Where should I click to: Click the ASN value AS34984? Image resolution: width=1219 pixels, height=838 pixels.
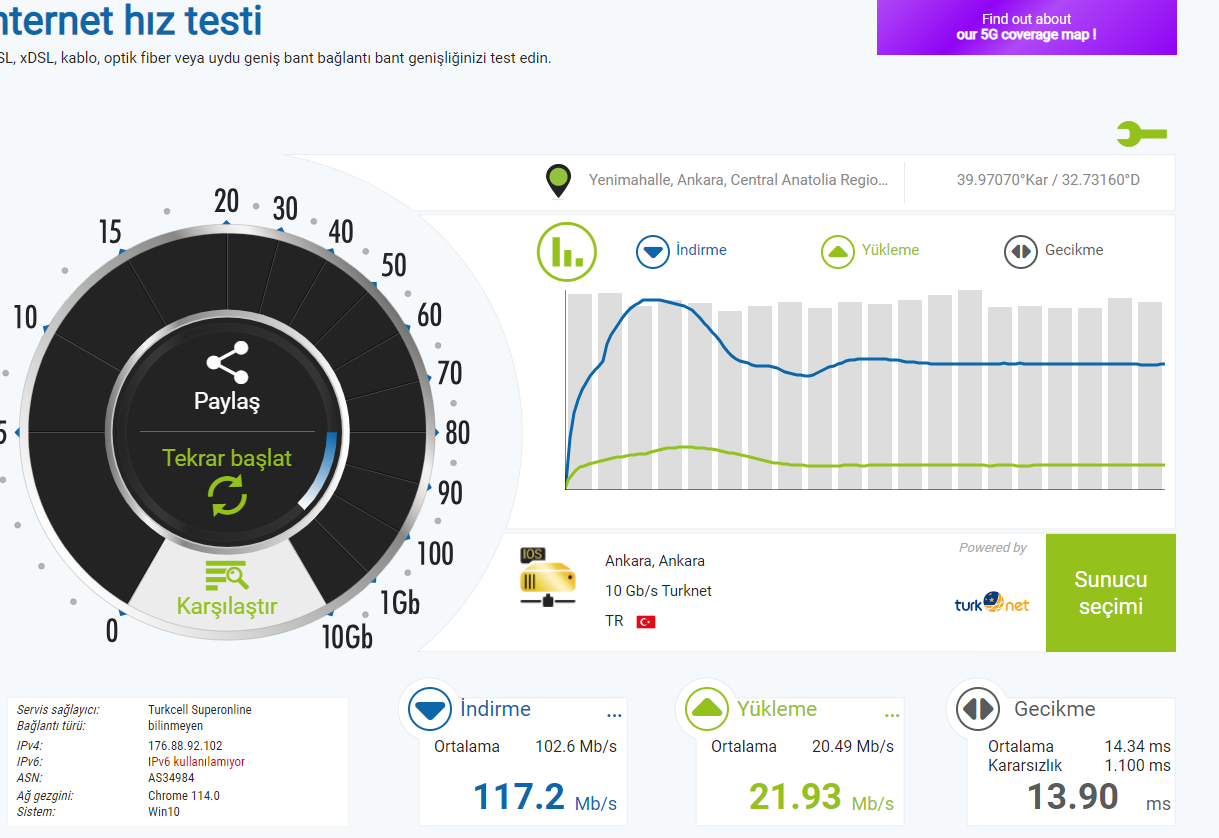[171, 778]
